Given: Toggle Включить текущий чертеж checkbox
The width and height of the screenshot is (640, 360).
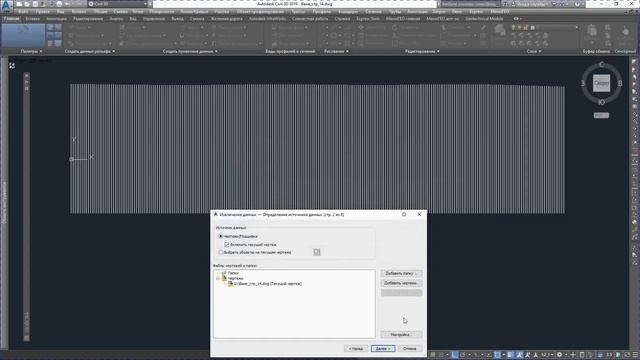Looking at the screenshot, I should tap(227, 244).
